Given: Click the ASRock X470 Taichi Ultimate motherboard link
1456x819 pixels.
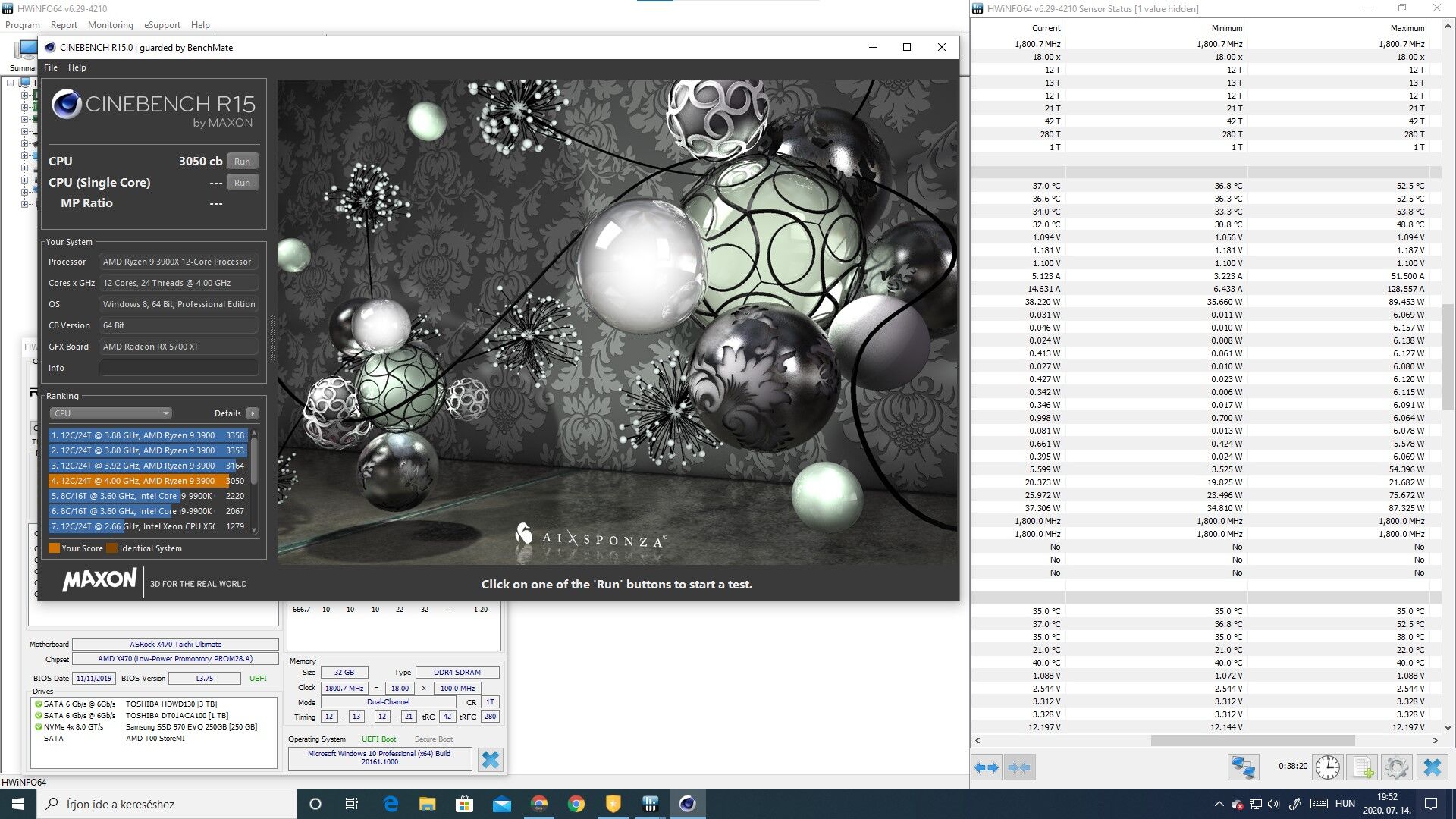Looking at the screenshot, I should pos(175,645).
